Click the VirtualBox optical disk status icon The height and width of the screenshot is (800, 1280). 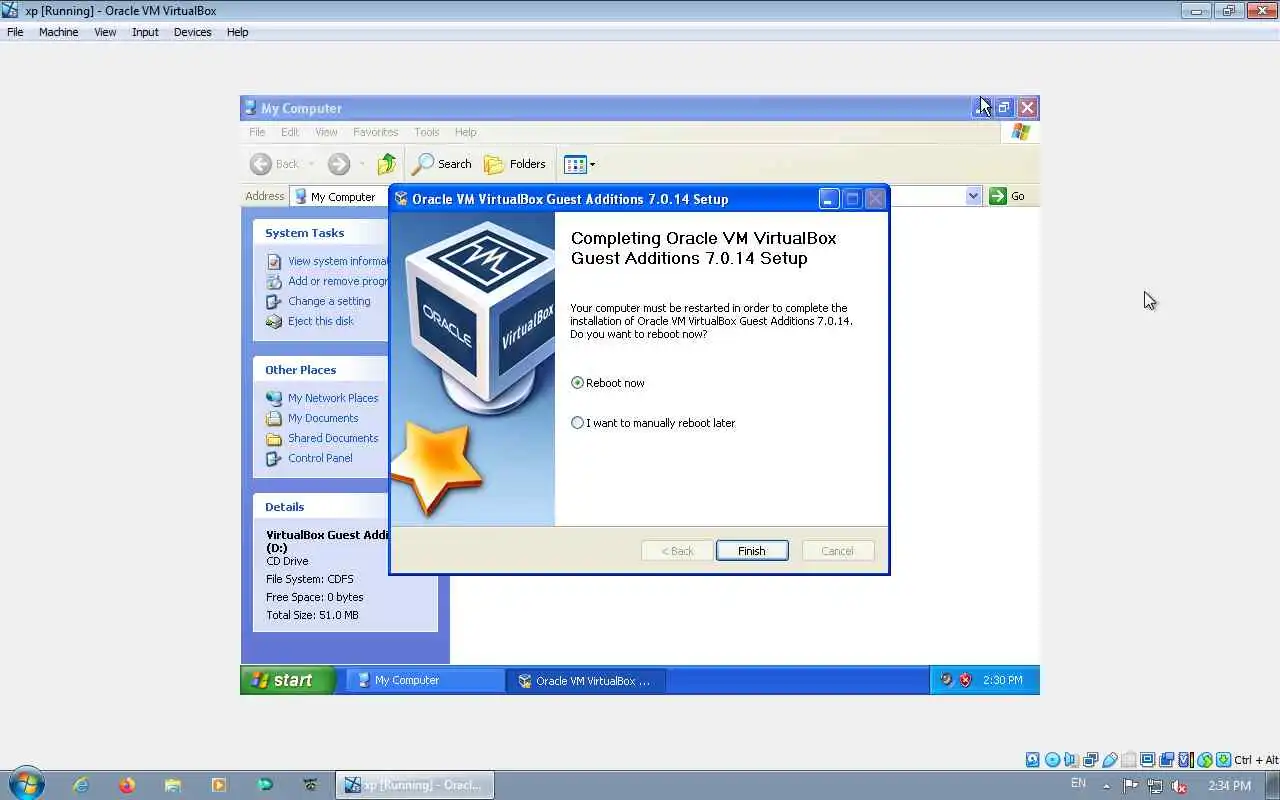pos(1052,760)
